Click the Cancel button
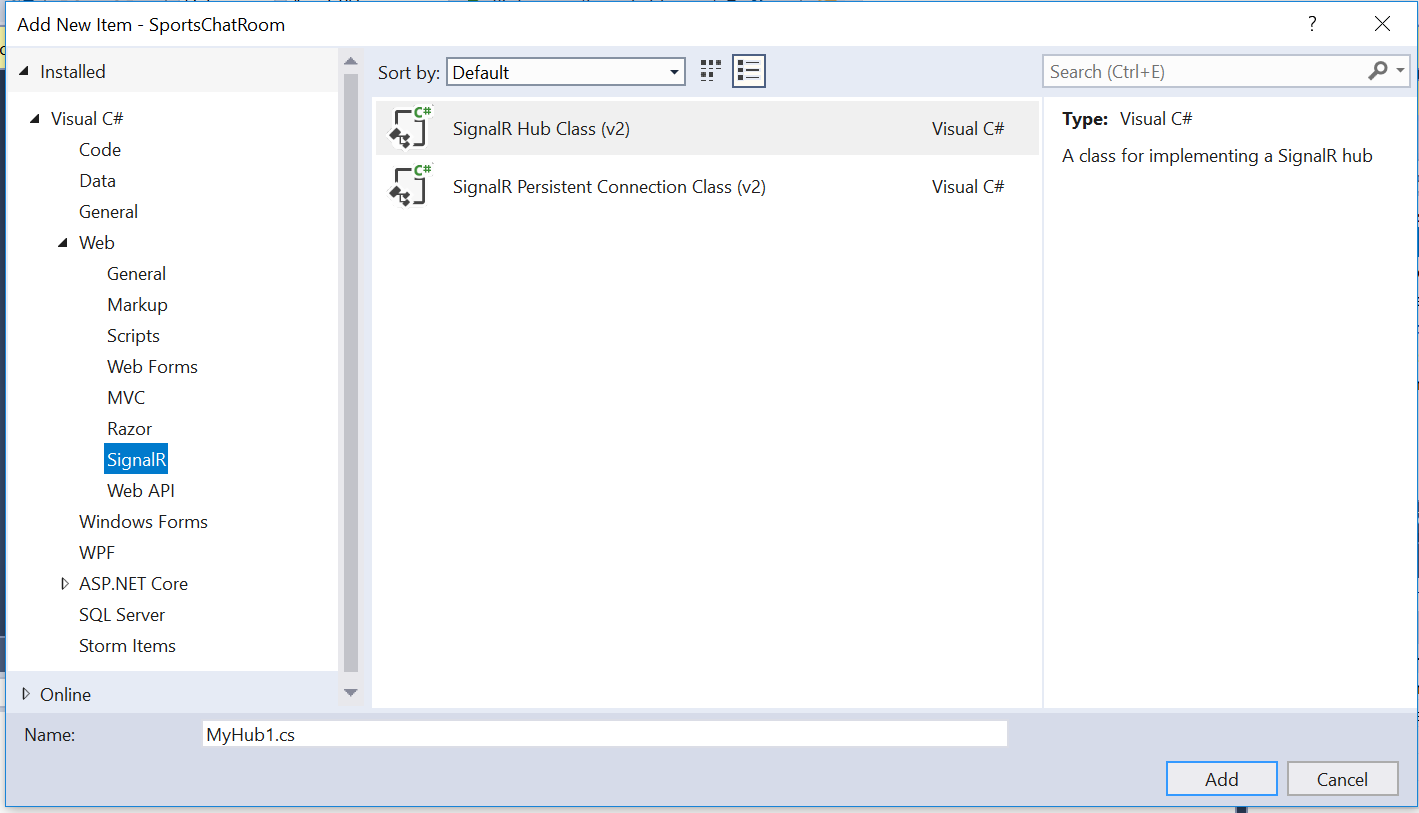The image size is (1419, 813). [x=1342, y=779]
